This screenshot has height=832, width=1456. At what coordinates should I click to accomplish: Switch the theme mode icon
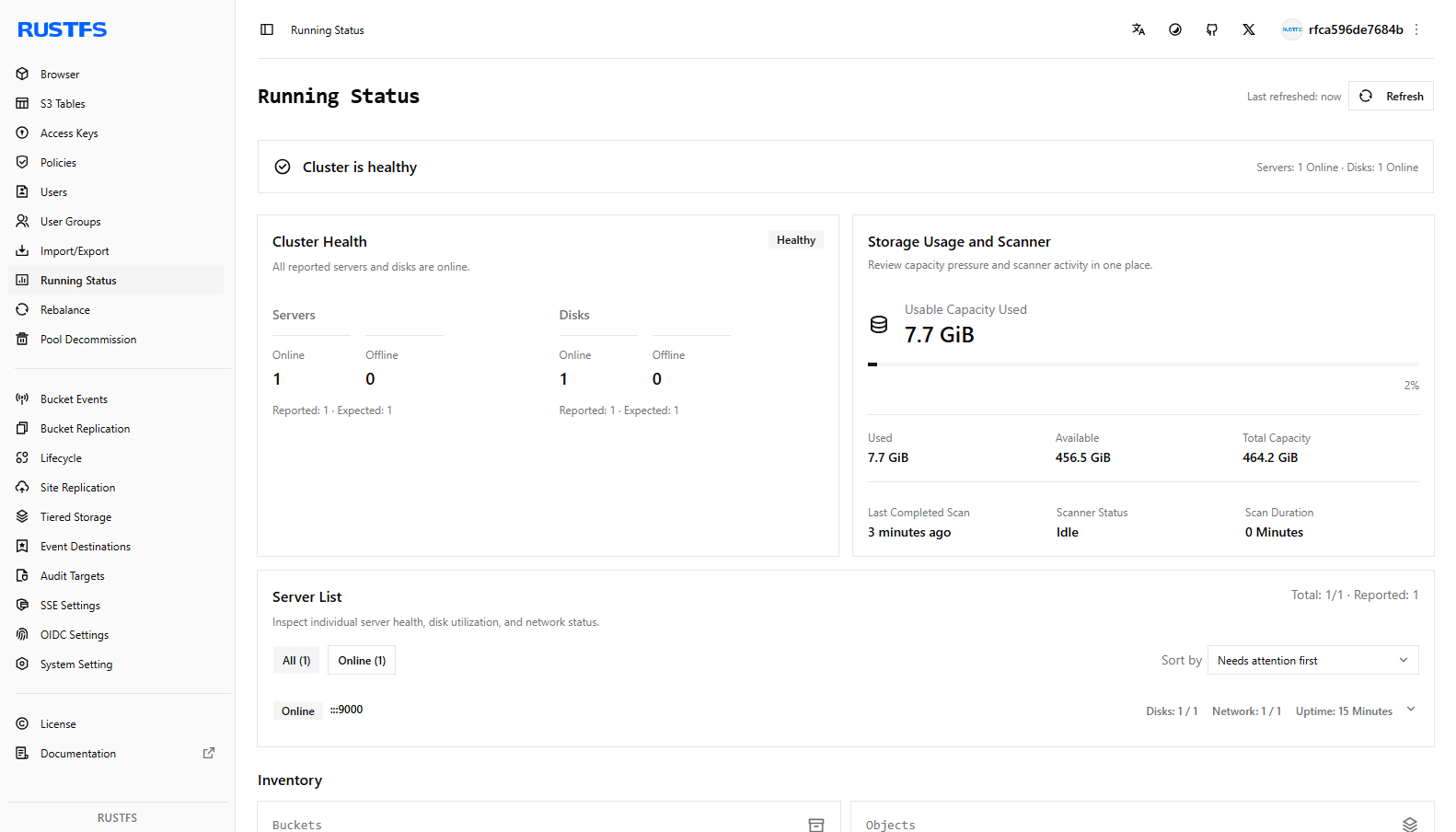coord(1175,29)
